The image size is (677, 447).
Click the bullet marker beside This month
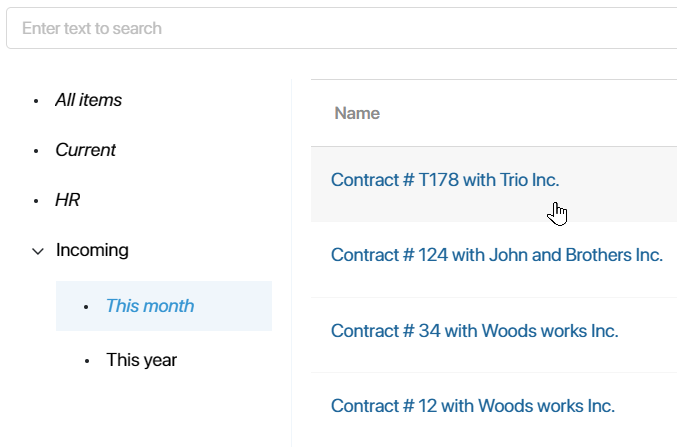tap(86, 307)
